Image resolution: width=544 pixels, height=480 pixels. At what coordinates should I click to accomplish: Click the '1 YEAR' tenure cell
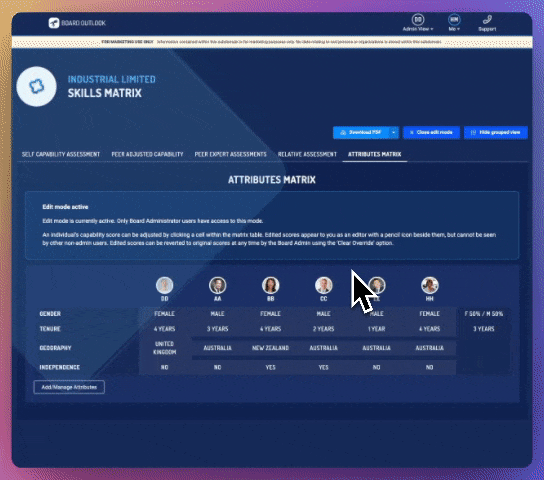click(x=376, y=329)
